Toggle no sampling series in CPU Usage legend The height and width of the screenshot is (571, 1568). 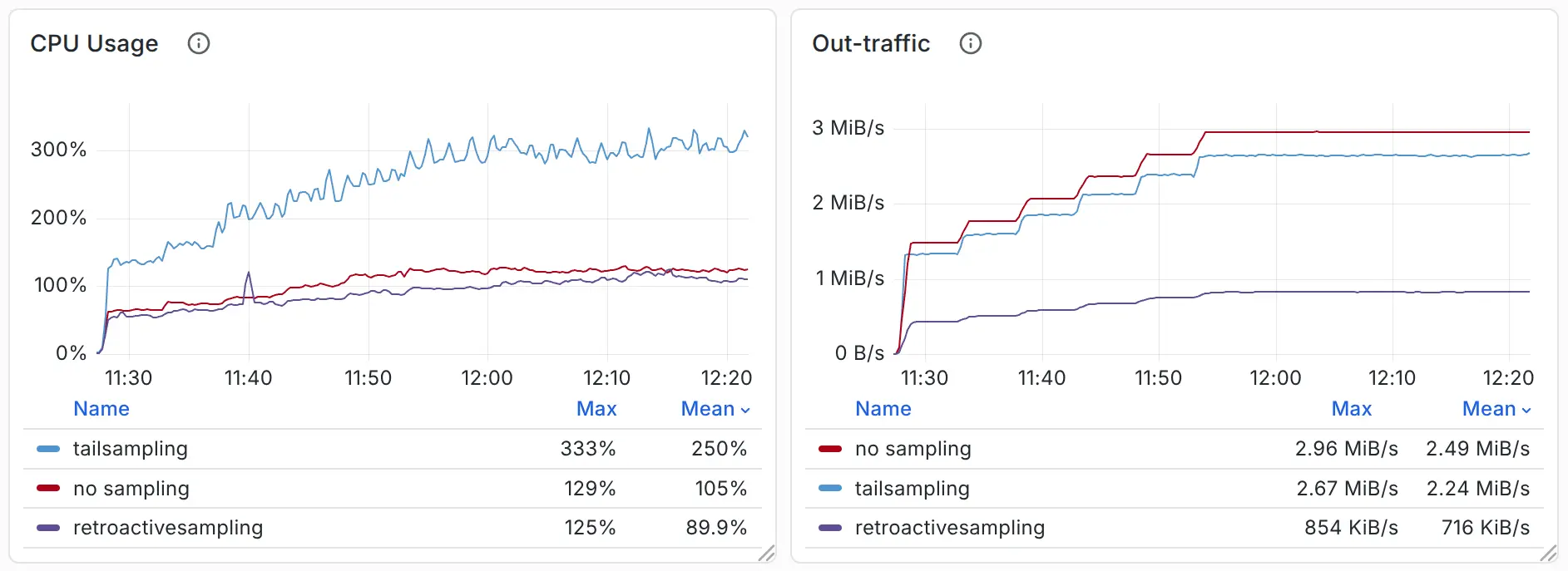[x=131, y=489]
